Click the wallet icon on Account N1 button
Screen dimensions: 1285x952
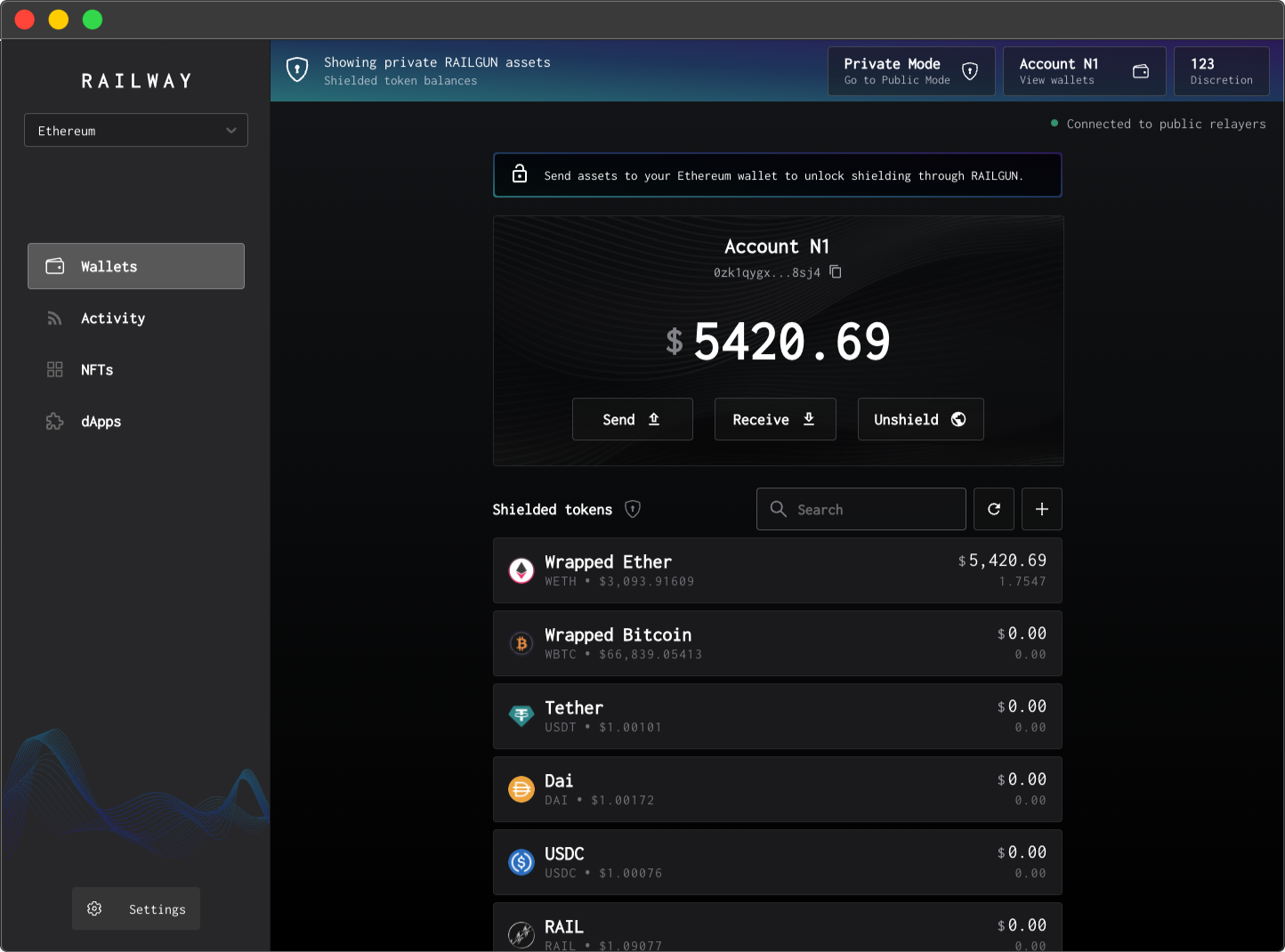[1140, 71]
